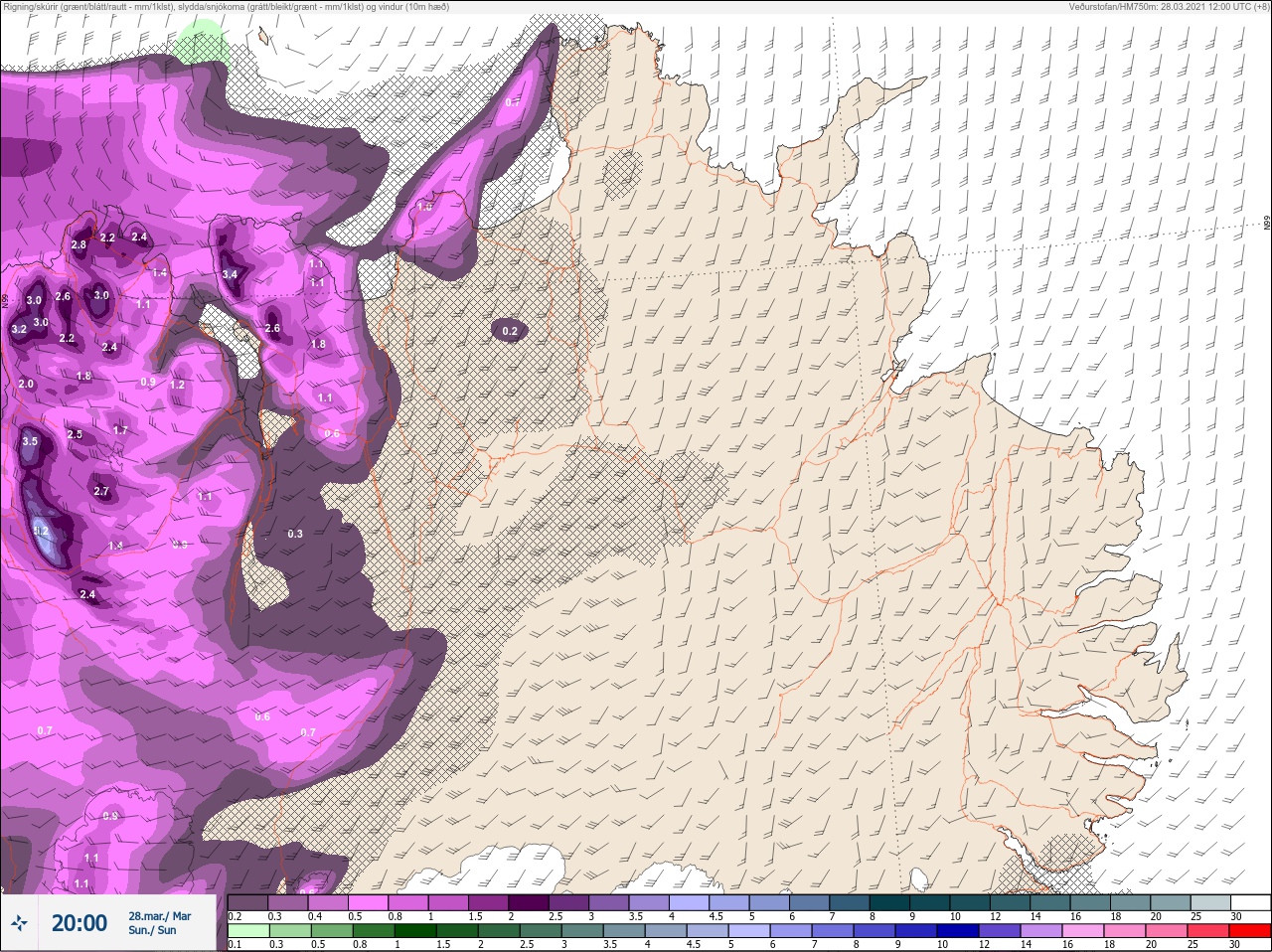Click the 0.2 value in the inland oval
This screenshot has height=952, width=1272.
click(x=510, y=331)
